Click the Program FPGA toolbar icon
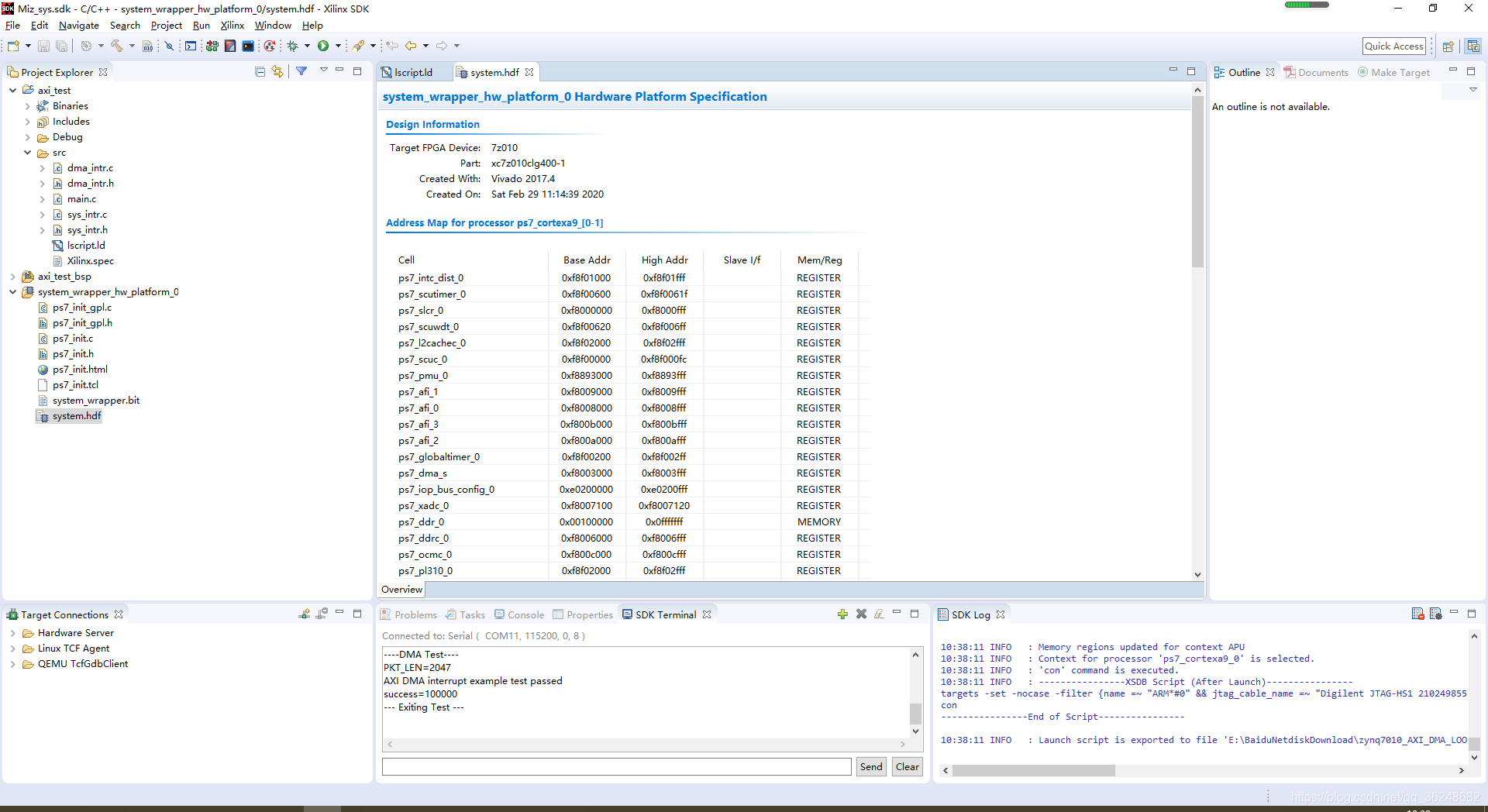The width and height of the screenshot is (1488, 812). tap(212, 46)
